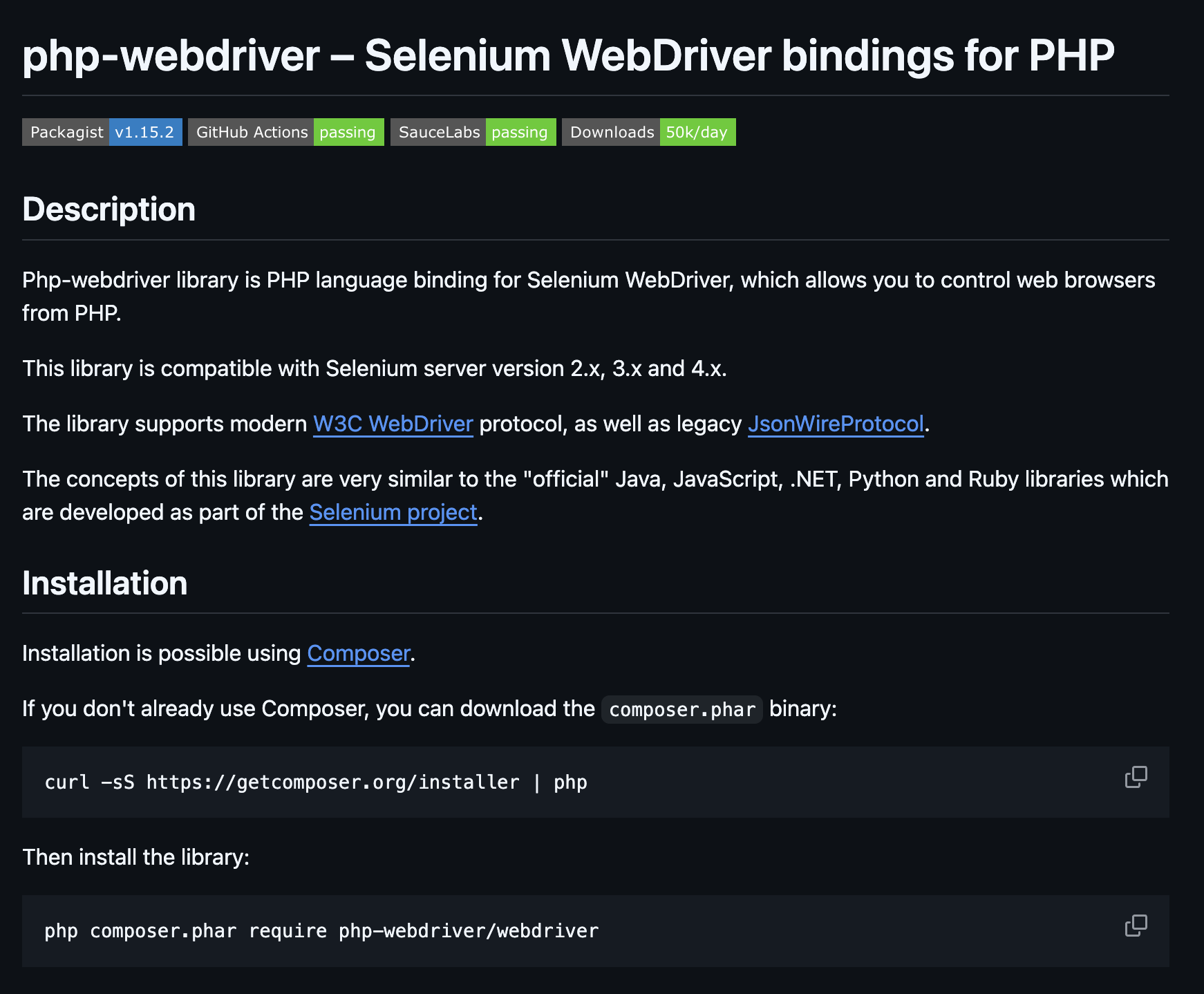
Task: Select the composer.phar inline code snippet
Action: [x=681, y=709]
